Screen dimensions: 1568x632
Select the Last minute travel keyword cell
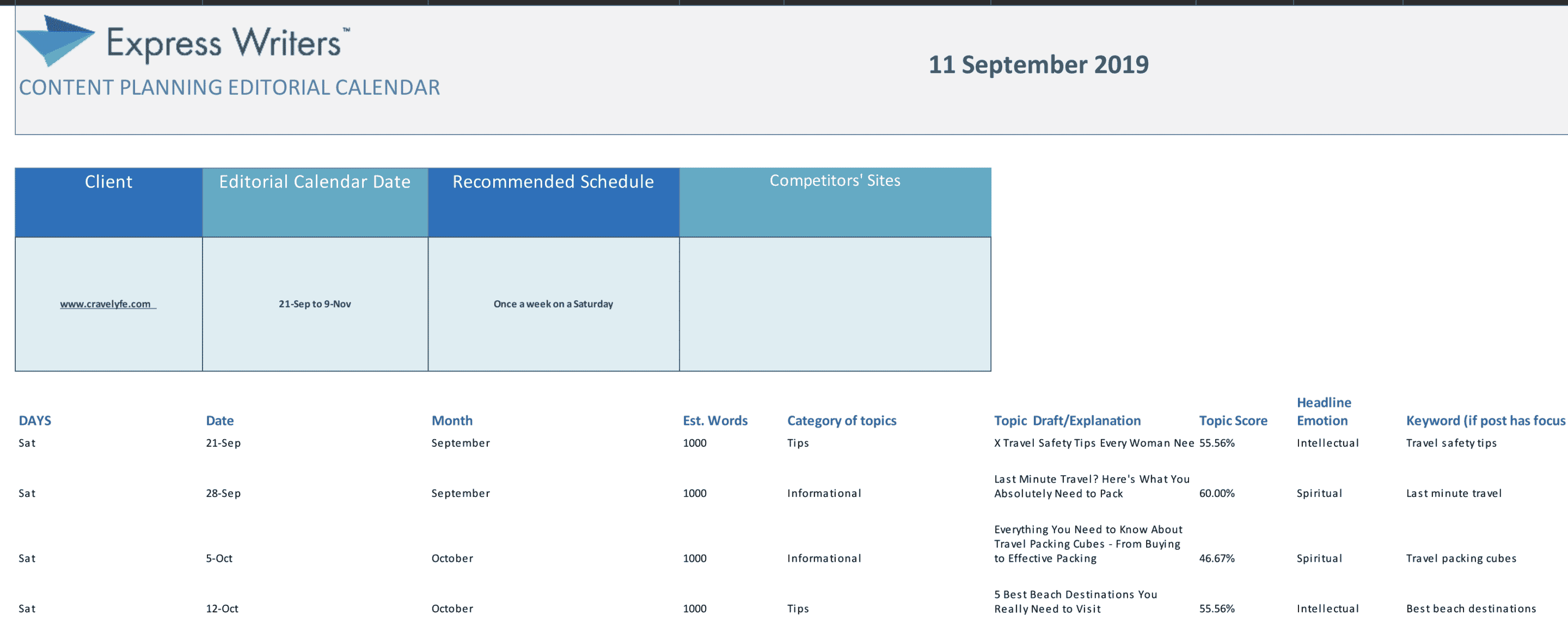pos(1454,493)
